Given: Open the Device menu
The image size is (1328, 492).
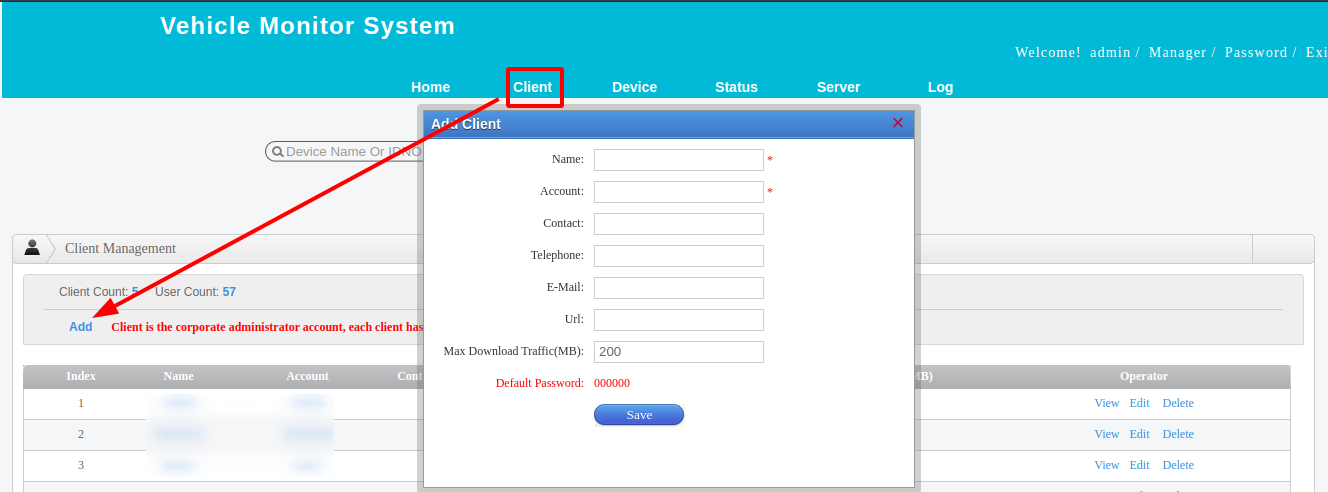Looking at the screenshot, I should 634,87.
